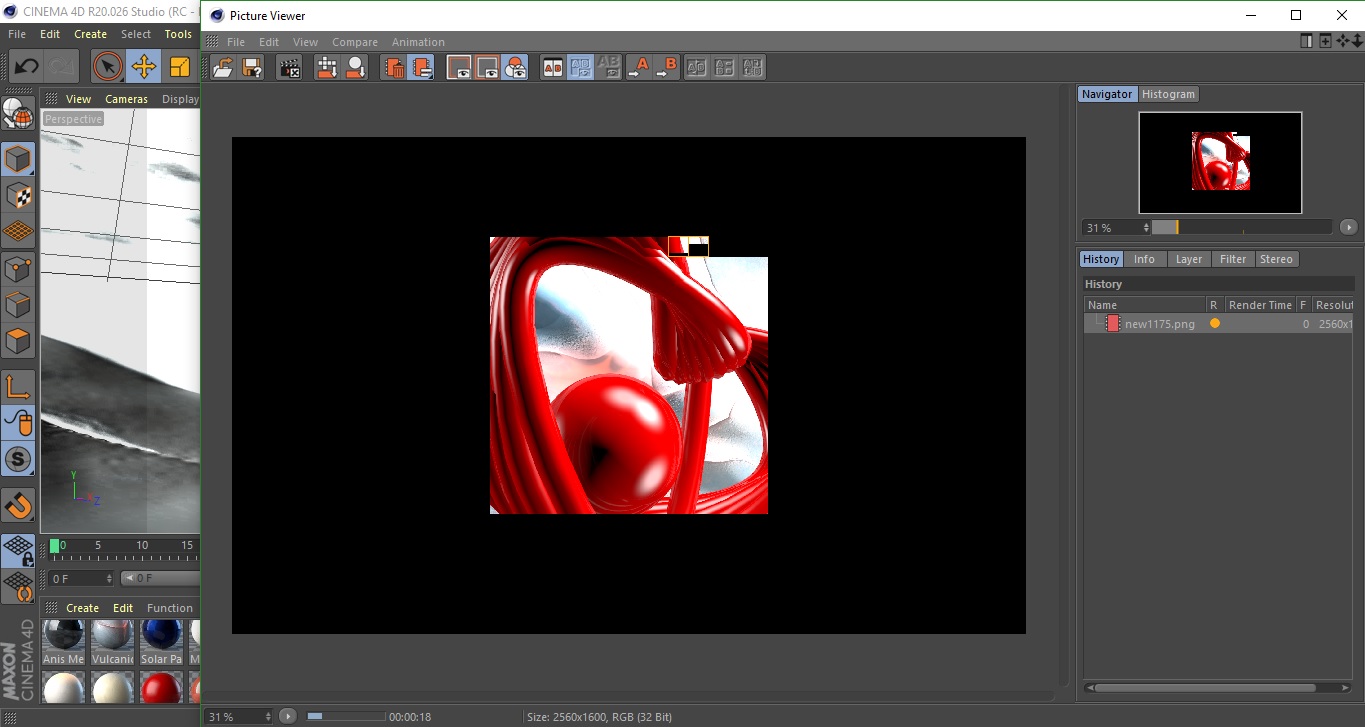This screenshot has width=1365, height=727.
Task: Click the render progress bar at bottom
Action: tap(345, 716)
